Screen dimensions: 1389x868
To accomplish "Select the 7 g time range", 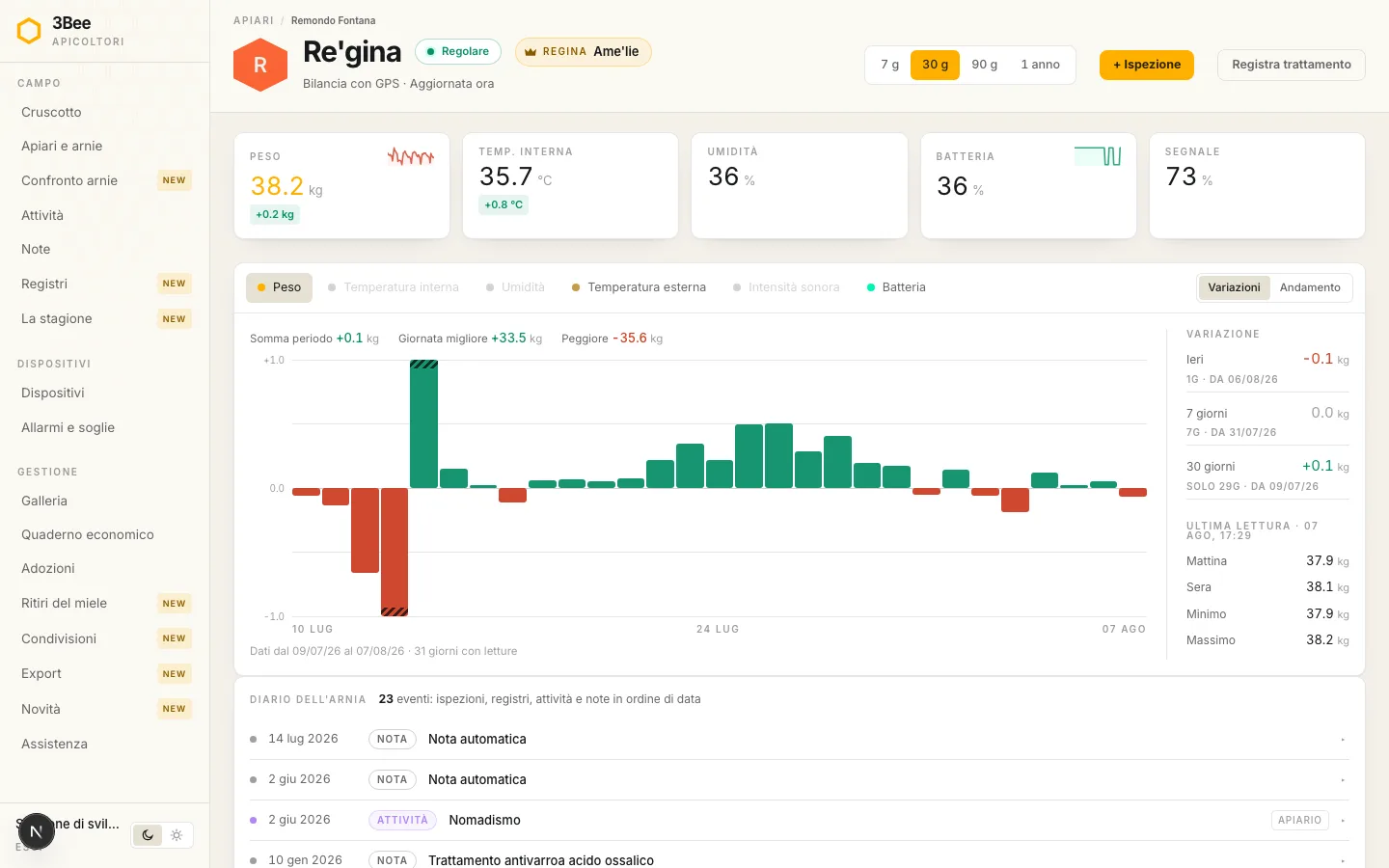I will tap(889, 65).
